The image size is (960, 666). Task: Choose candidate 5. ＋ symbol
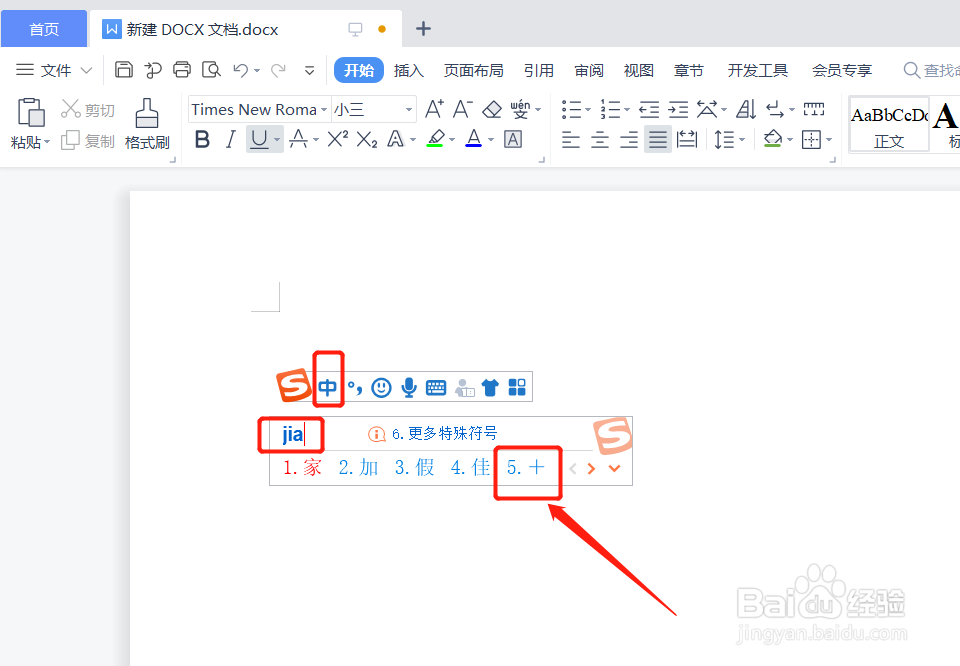coord(526,468)
